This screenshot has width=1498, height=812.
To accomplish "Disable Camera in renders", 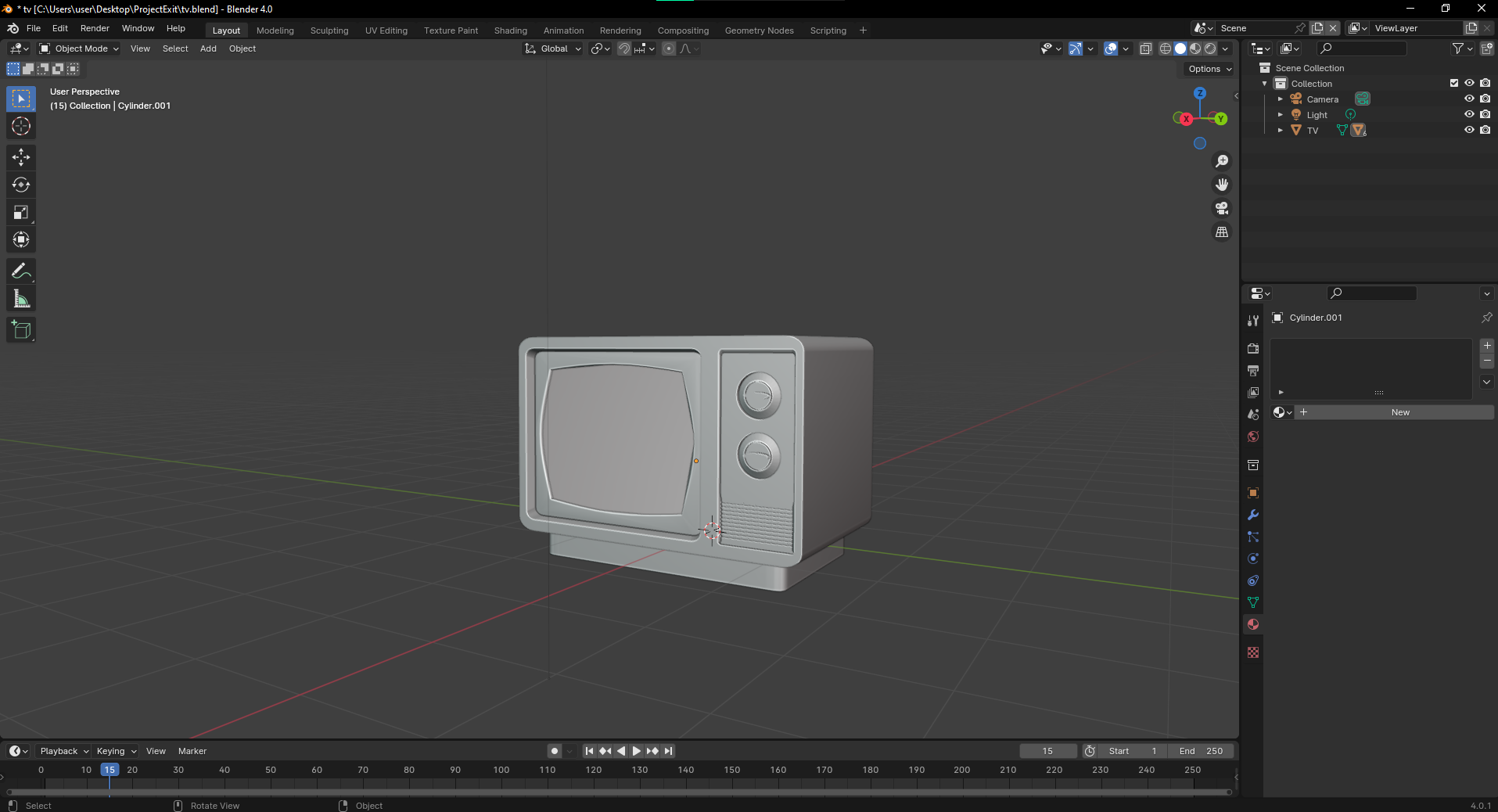I will tap(1485, 99).
